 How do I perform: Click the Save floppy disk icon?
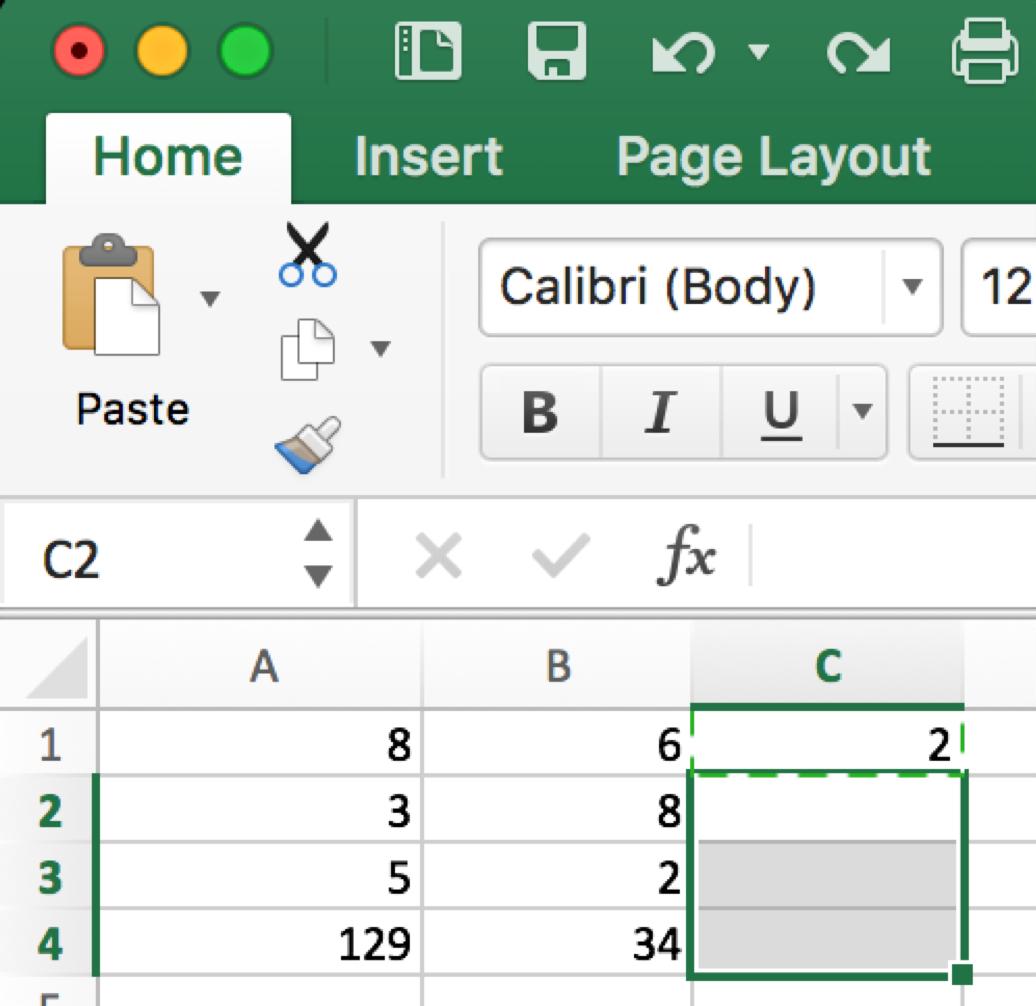click(556, 51)
